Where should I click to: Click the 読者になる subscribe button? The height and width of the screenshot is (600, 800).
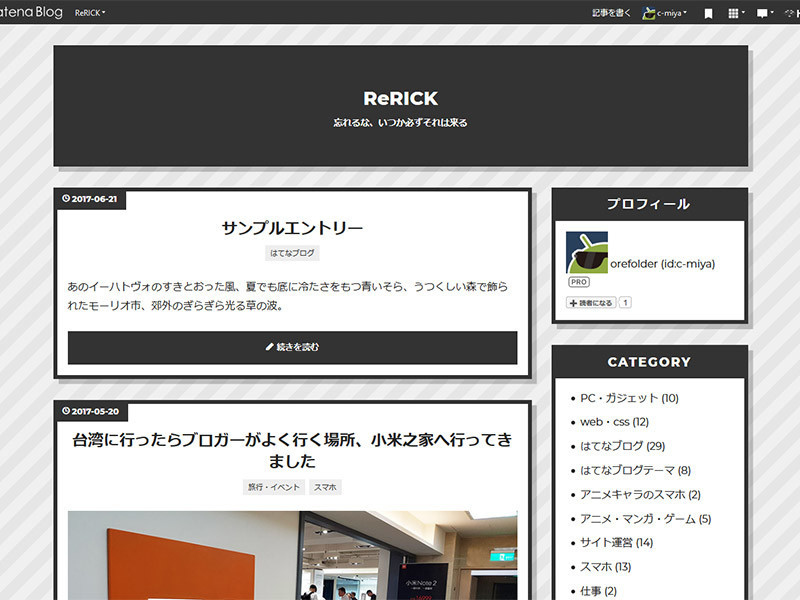[591, 303]
